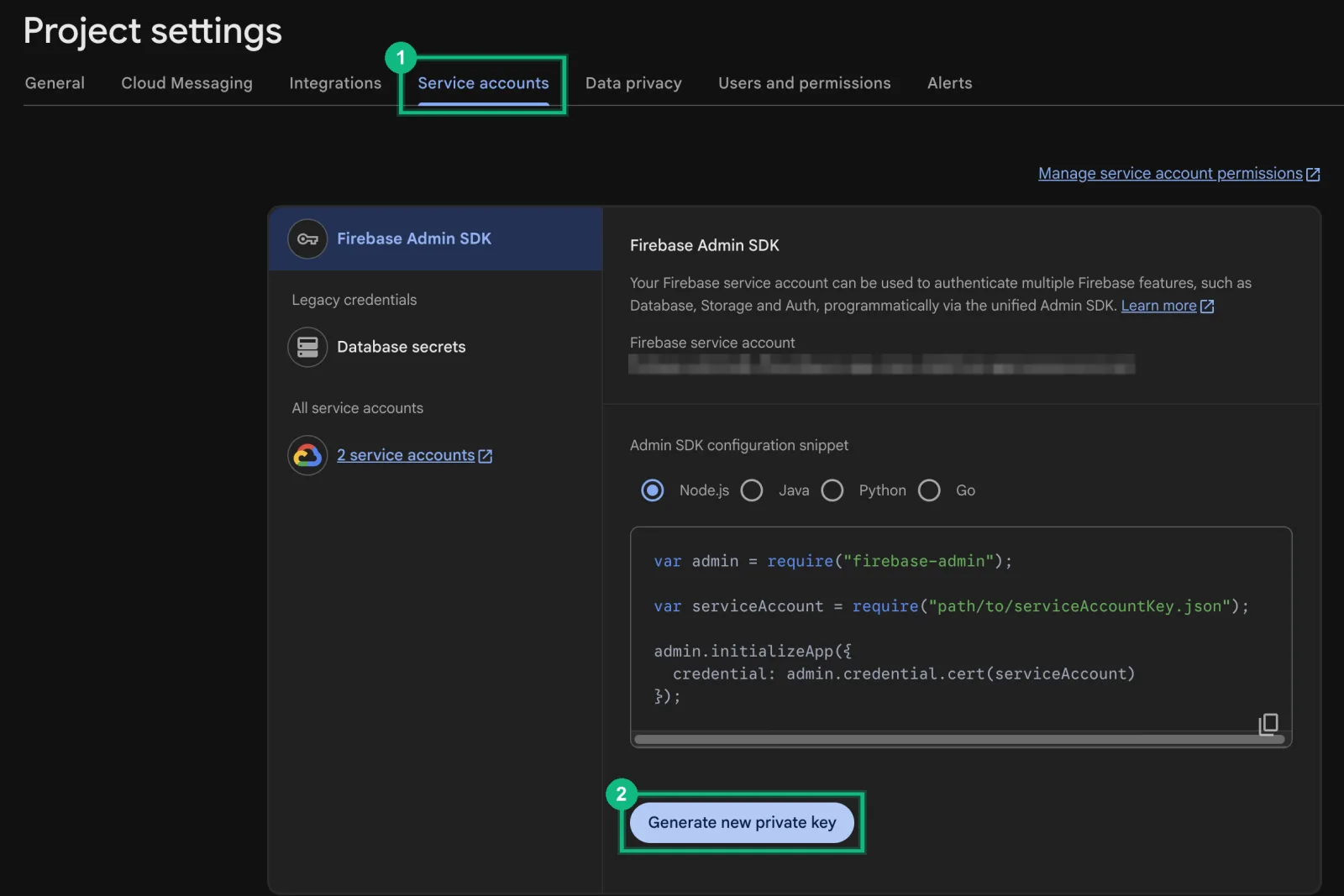Image resolution: width=1344 pixels, height=896 pixels.
Task: Click external link icon after Manage service account permissions
Action: 1313,175
